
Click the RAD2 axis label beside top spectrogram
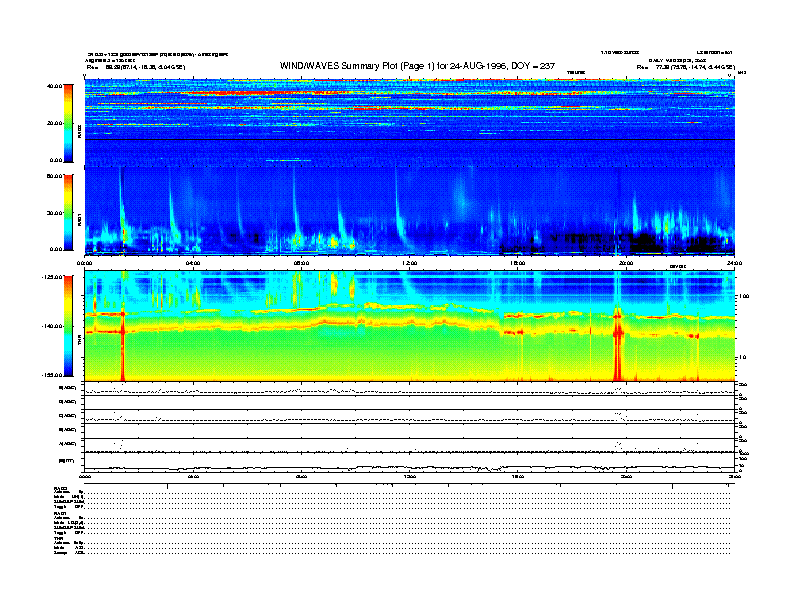pos(79,131)
